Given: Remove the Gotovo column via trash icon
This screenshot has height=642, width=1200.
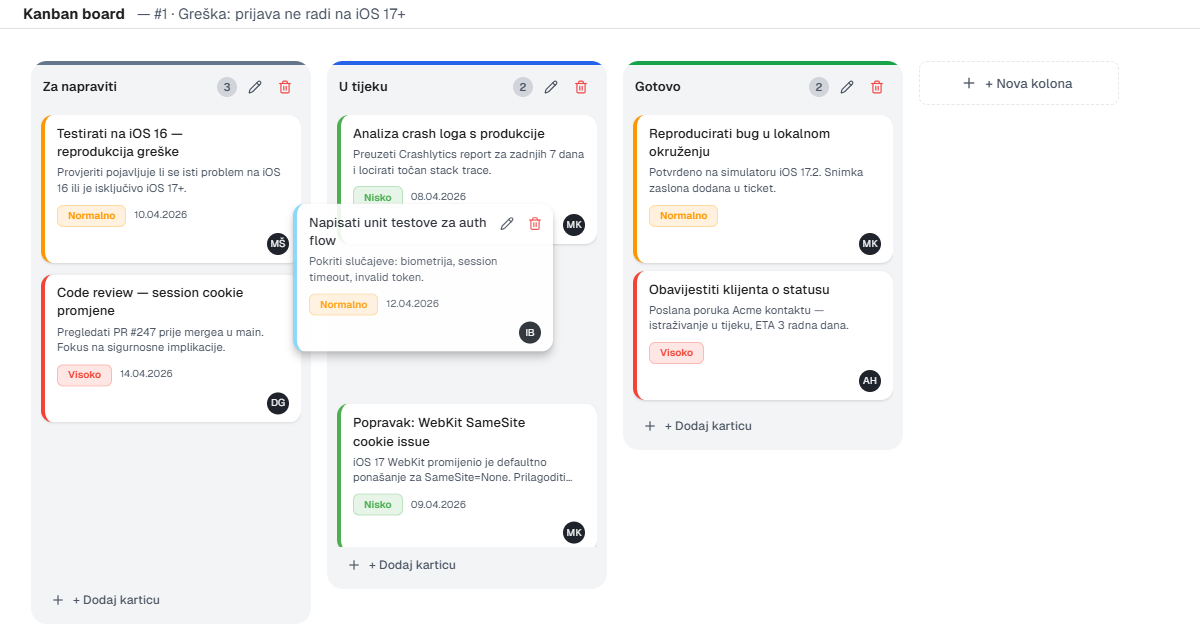Looking at the screenshot, I should click(x=877, y=87).
